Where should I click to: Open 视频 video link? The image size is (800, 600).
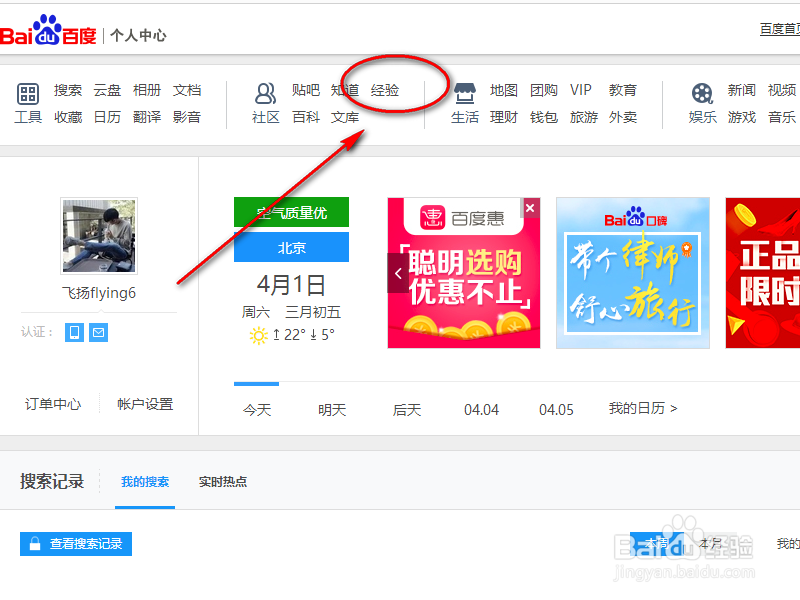click(782, 90)
